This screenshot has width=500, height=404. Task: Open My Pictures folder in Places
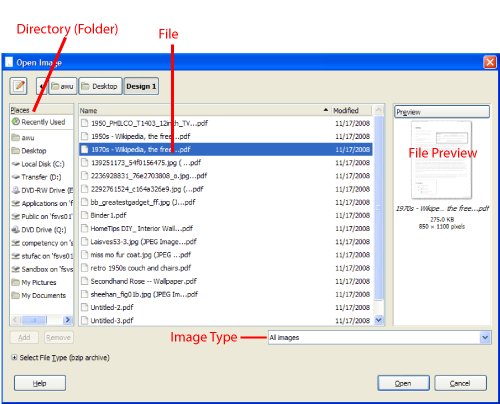34,282
